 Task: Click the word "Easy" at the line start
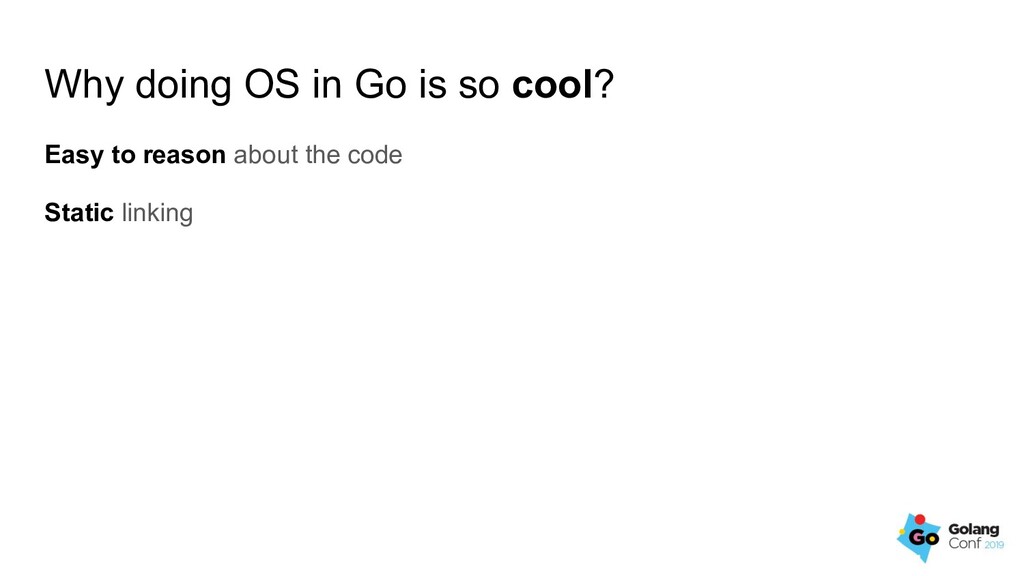(x=74, y=155)
